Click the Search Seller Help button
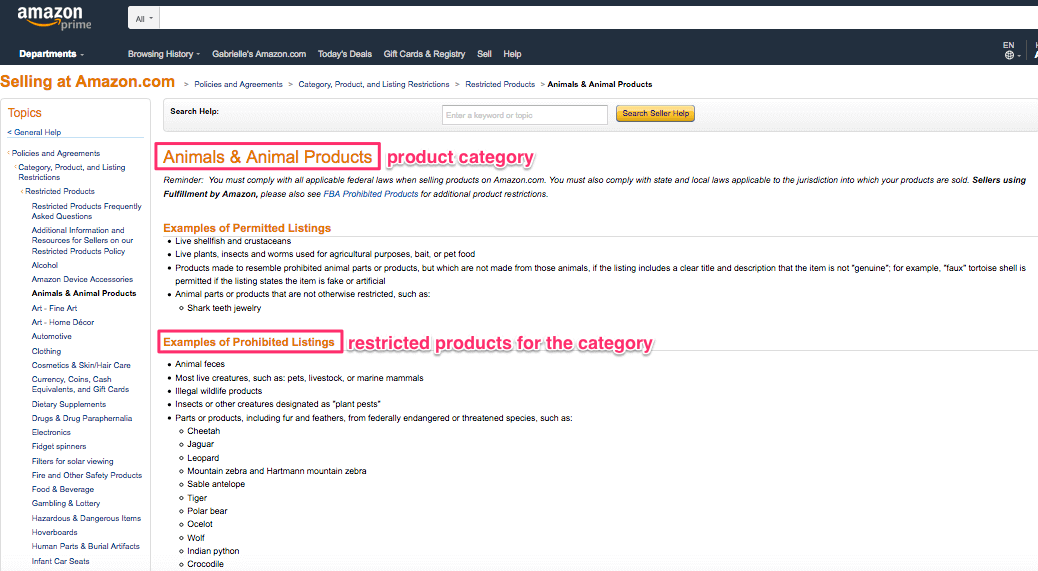1038x571 pixels. coord(655,114)
